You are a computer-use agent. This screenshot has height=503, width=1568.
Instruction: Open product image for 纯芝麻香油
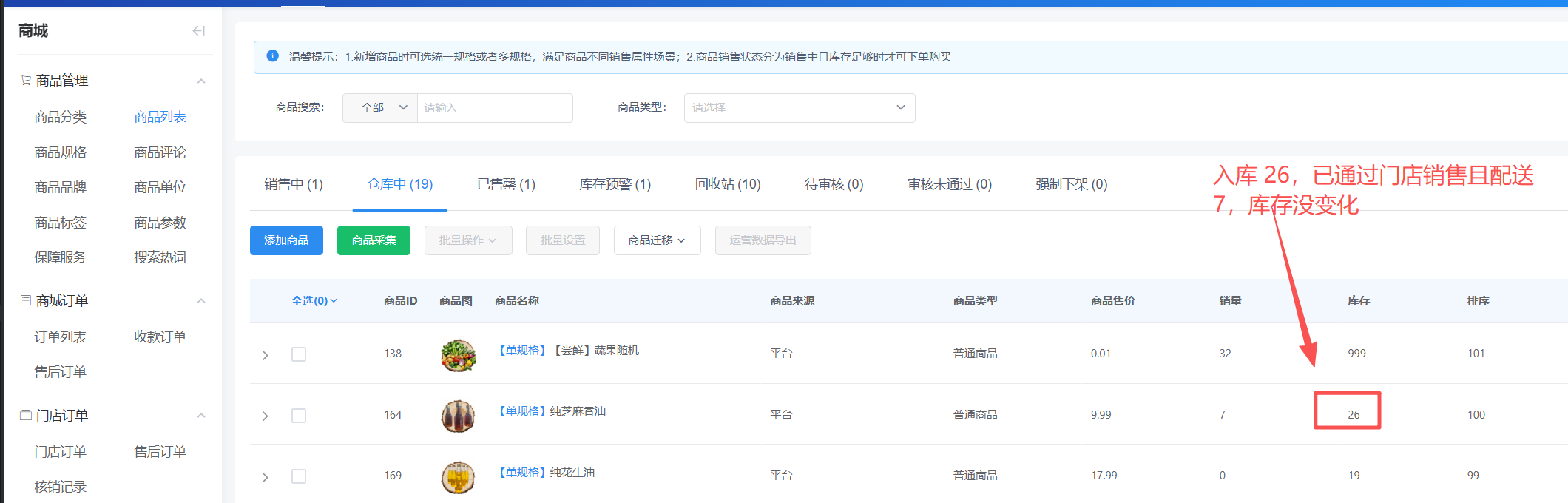coord(458,416)
